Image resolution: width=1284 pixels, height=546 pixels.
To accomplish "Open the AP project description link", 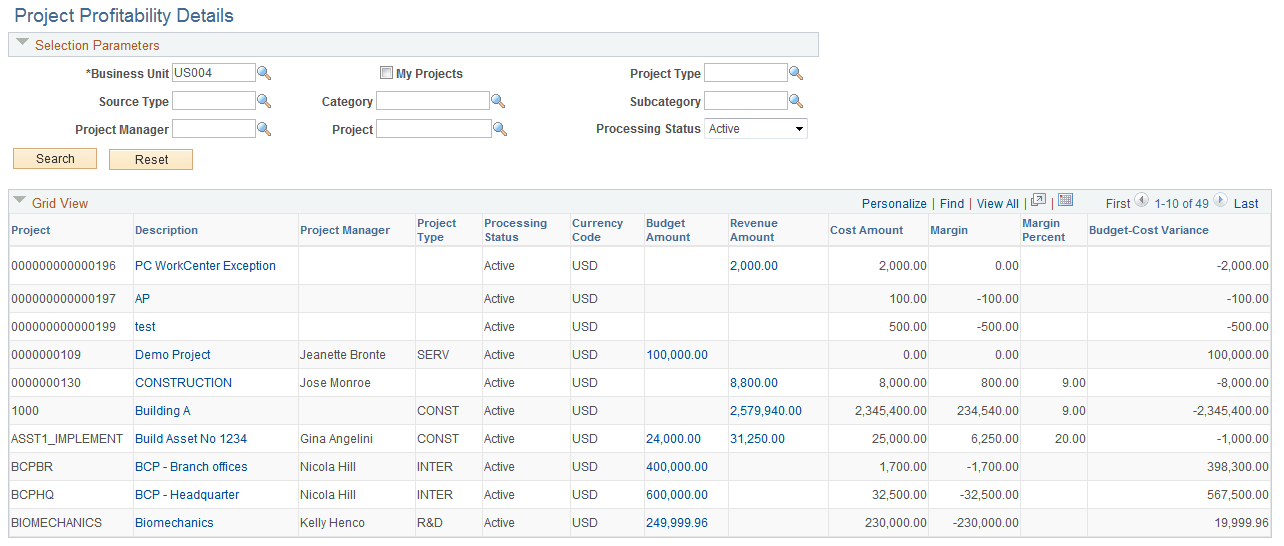I will [x=143, y=299].
